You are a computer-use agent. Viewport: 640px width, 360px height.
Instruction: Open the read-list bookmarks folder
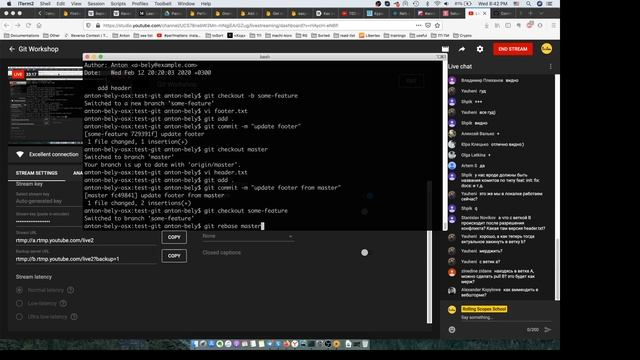pyautogui.click(x=344, y=36)
